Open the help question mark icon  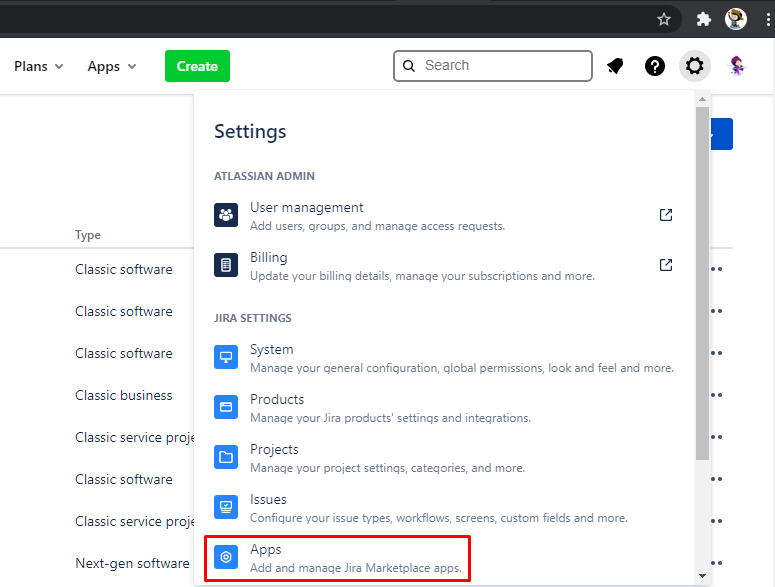click(x=654, y=66)
